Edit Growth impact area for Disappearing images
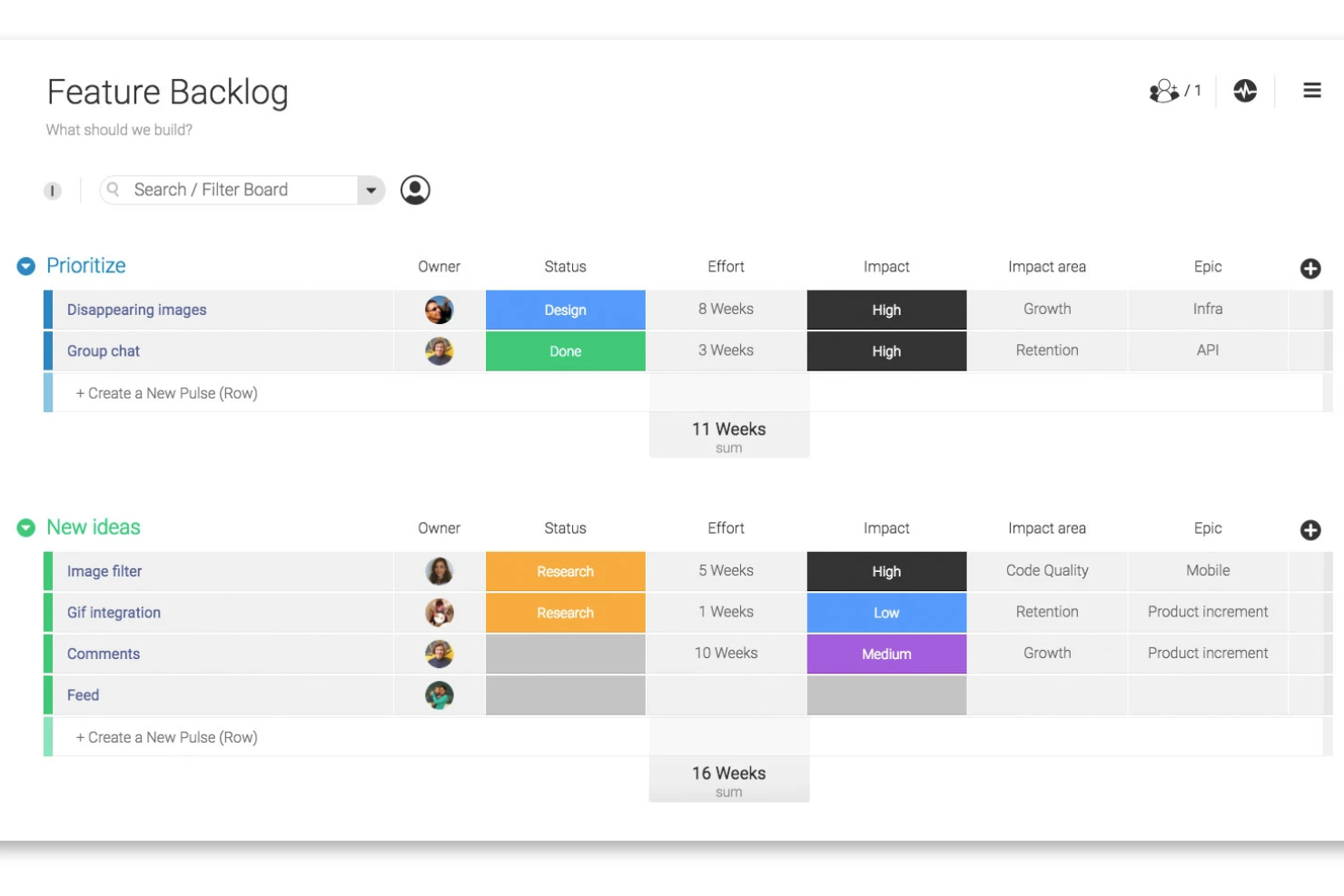Viewport: 1344px width, 896px height. (1047, 310)
